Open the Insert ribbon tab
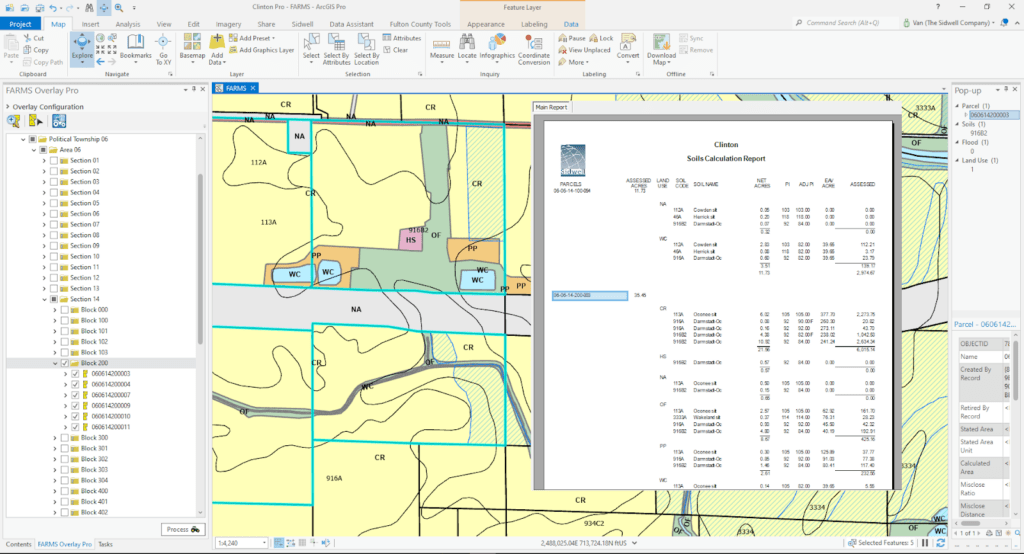The image size is (1024, 554). pyautogui.click(x=90, y=24)
